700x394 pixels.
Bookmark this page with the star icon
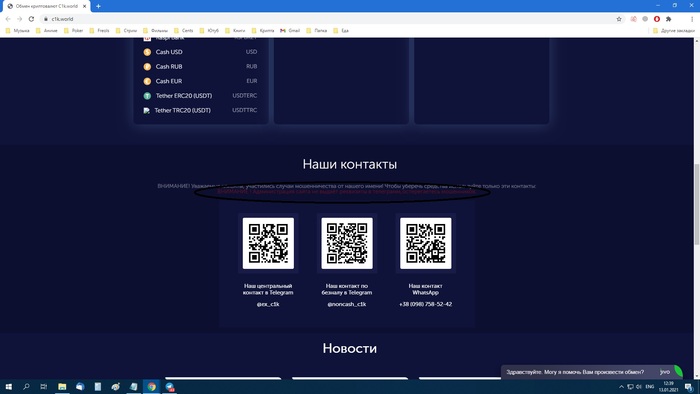point(619,19)
